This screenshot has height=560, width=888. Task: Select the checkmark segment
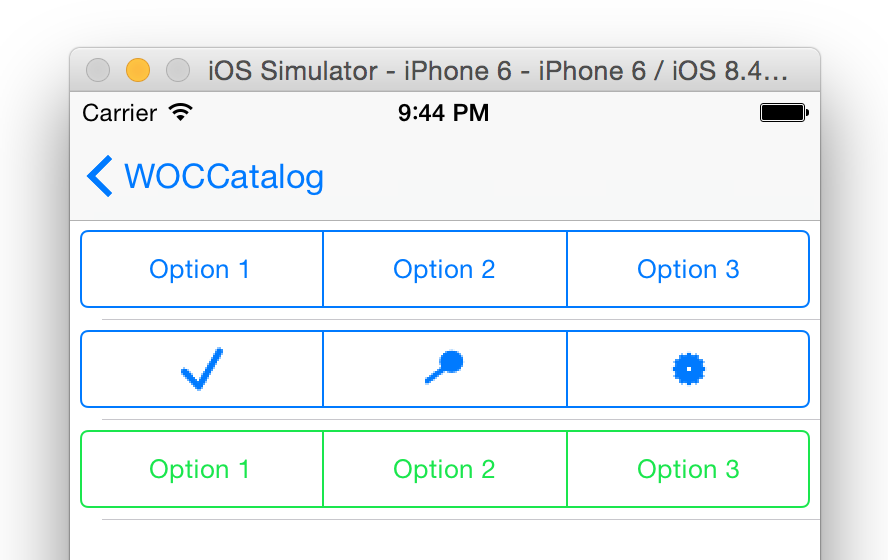coord(202,369)
